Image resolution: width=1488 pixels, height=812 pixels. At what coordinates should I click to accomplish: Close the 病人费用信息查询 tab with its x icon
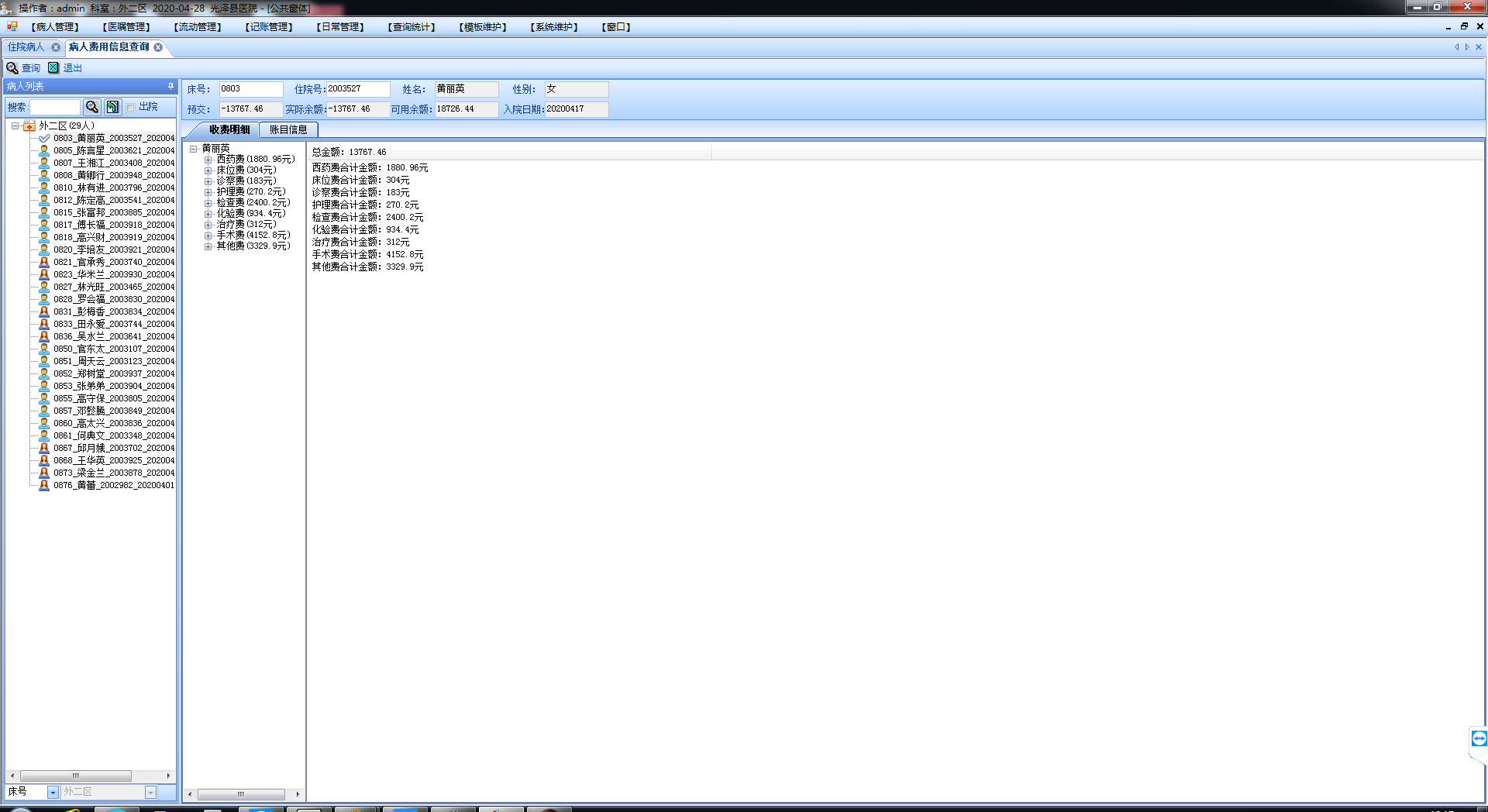click(x=158, y=47)
